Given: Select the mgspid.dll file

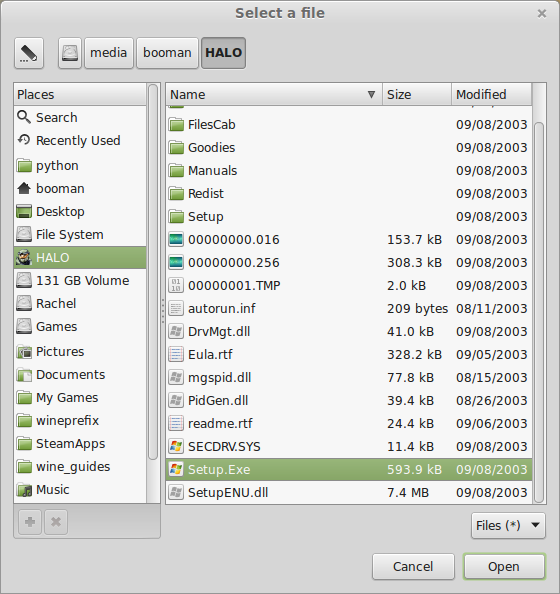Looking at the screenshot, I should 349,378.
